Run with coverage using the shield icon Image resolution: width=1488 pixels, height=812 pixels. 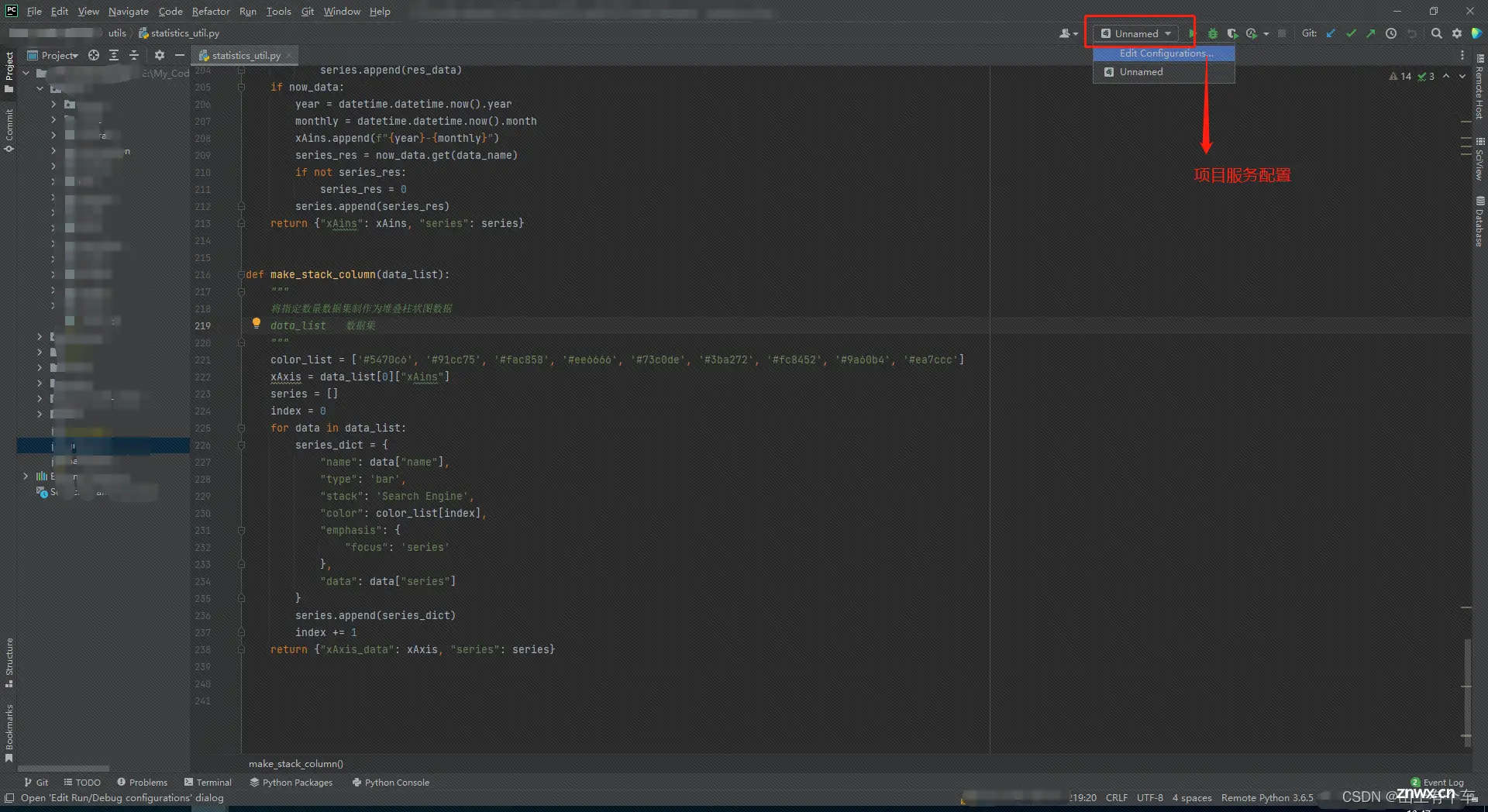[1232, 33]
